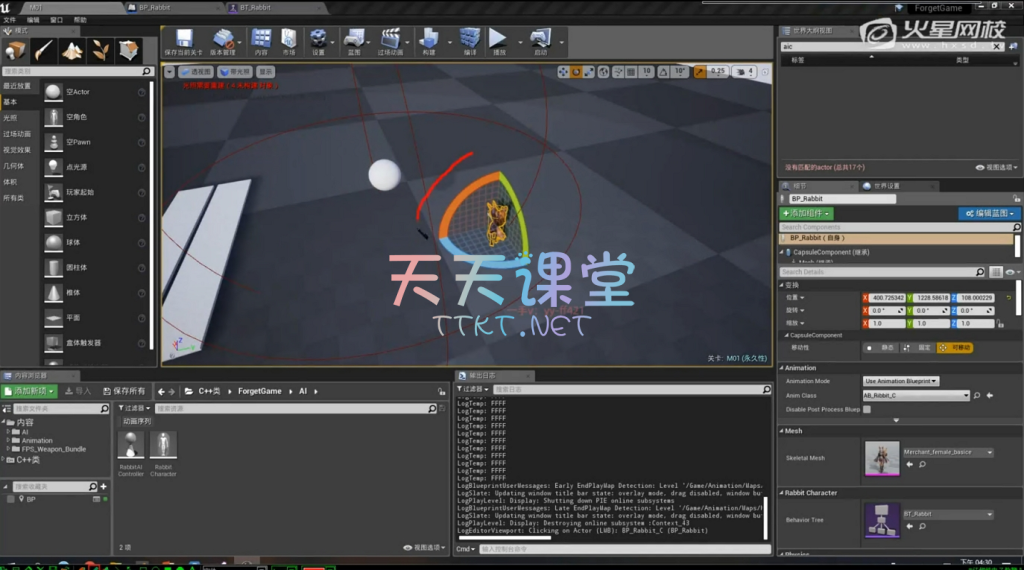Viewport: 1024px width, 570px height.
Task: Open the Marketplace (市场) toolbar icon
Action: (x=289, y=40)
